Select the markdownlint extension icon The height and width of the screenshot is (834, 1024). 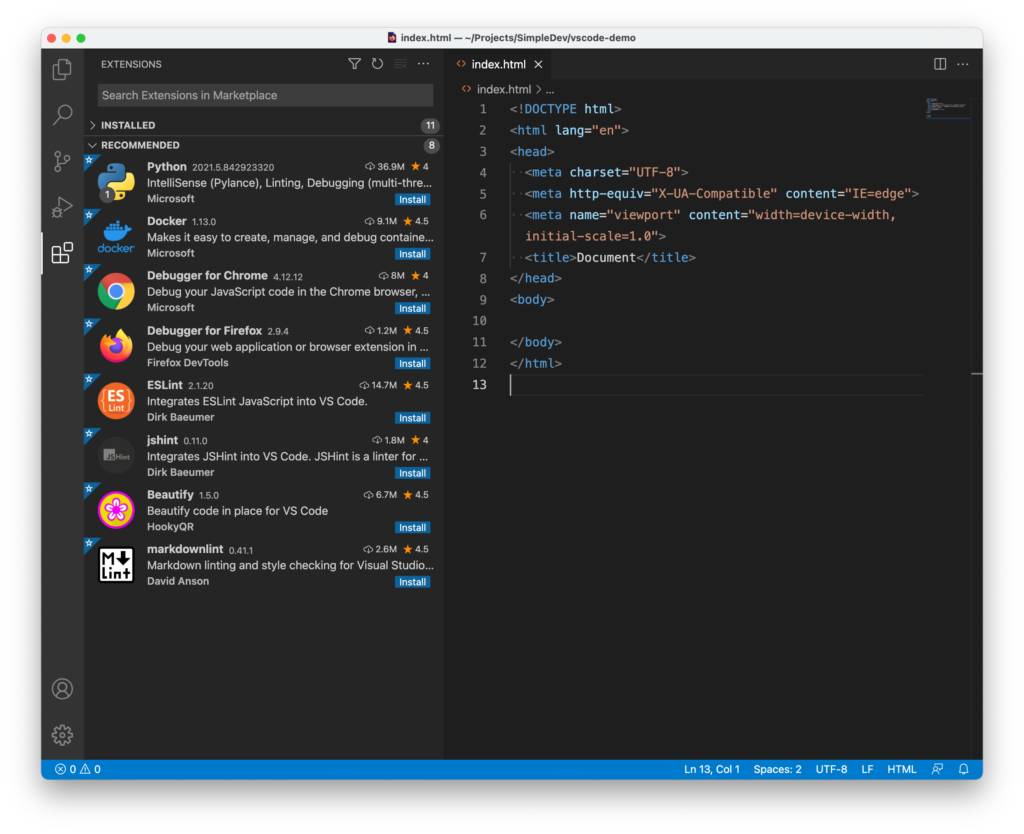coord(116,564)
